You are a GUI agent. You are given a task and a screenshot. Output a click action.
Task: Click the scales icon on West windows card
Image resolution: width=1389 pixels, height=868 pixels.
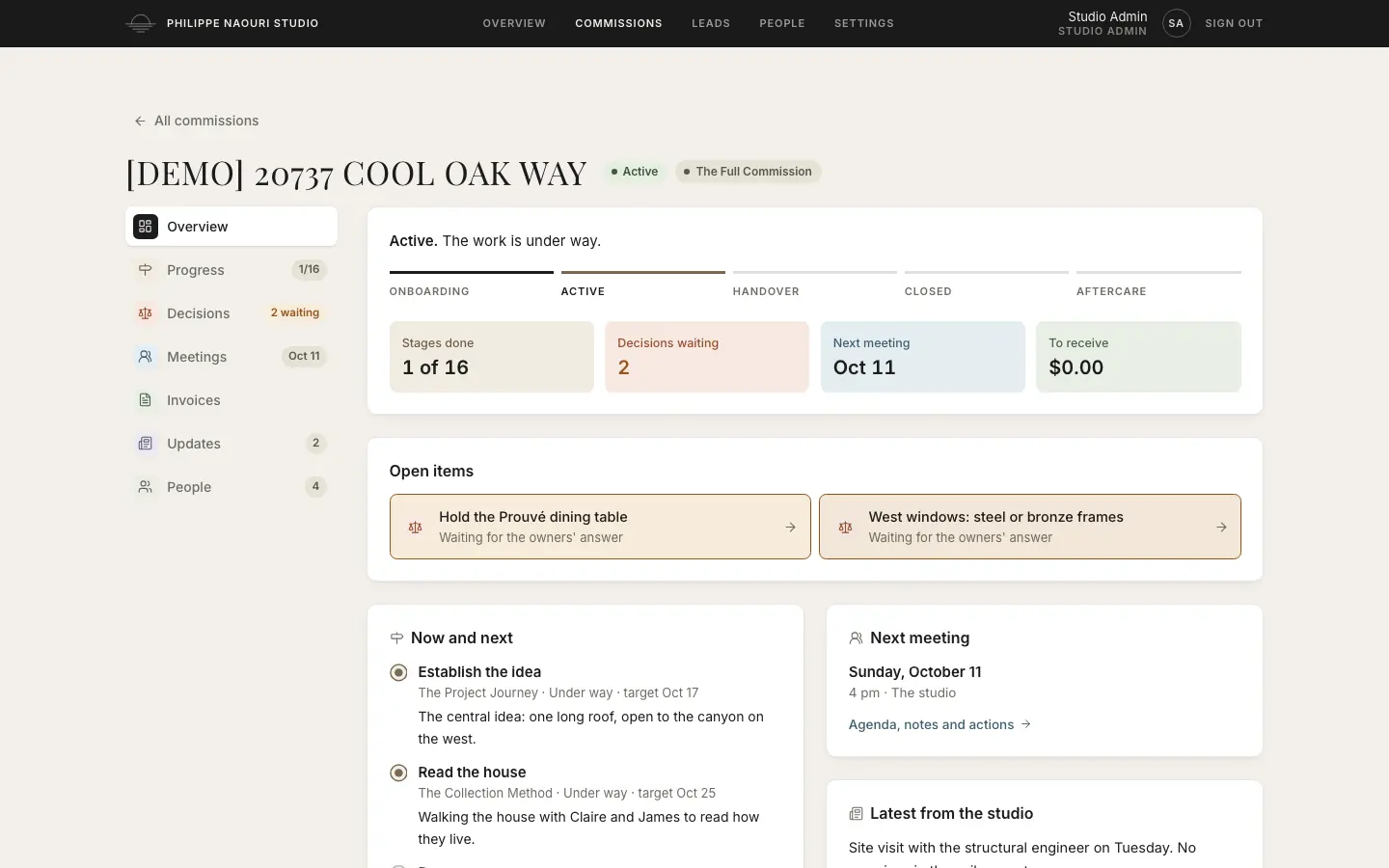point(845,528)
